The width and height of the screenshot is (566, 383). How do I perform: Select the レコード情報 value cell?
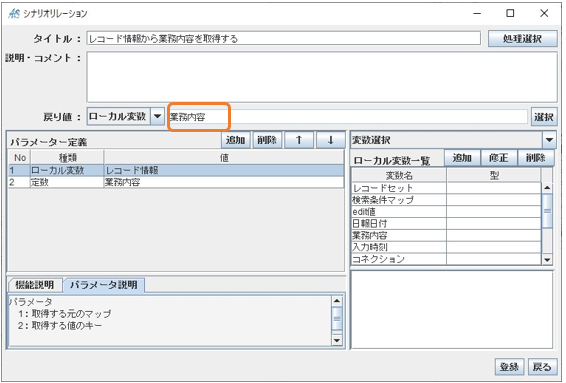click(224, 170)
